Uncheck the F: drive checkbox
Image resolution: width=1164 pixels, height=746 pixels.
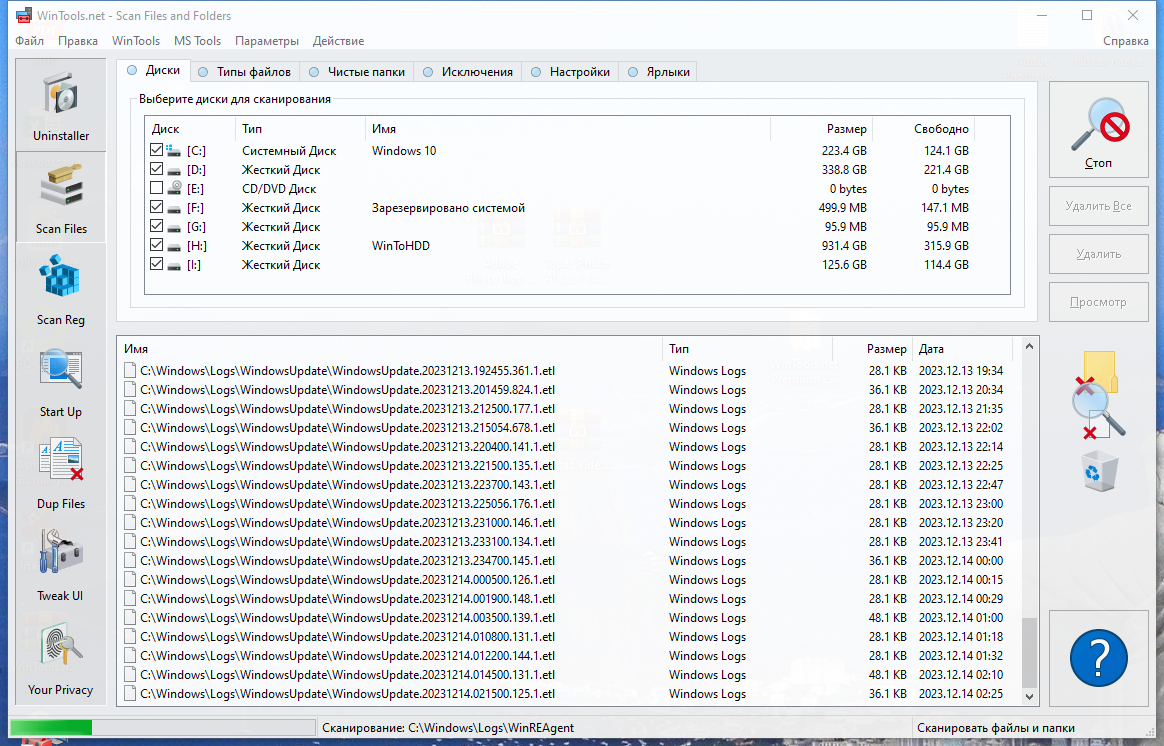click(157, 207)
